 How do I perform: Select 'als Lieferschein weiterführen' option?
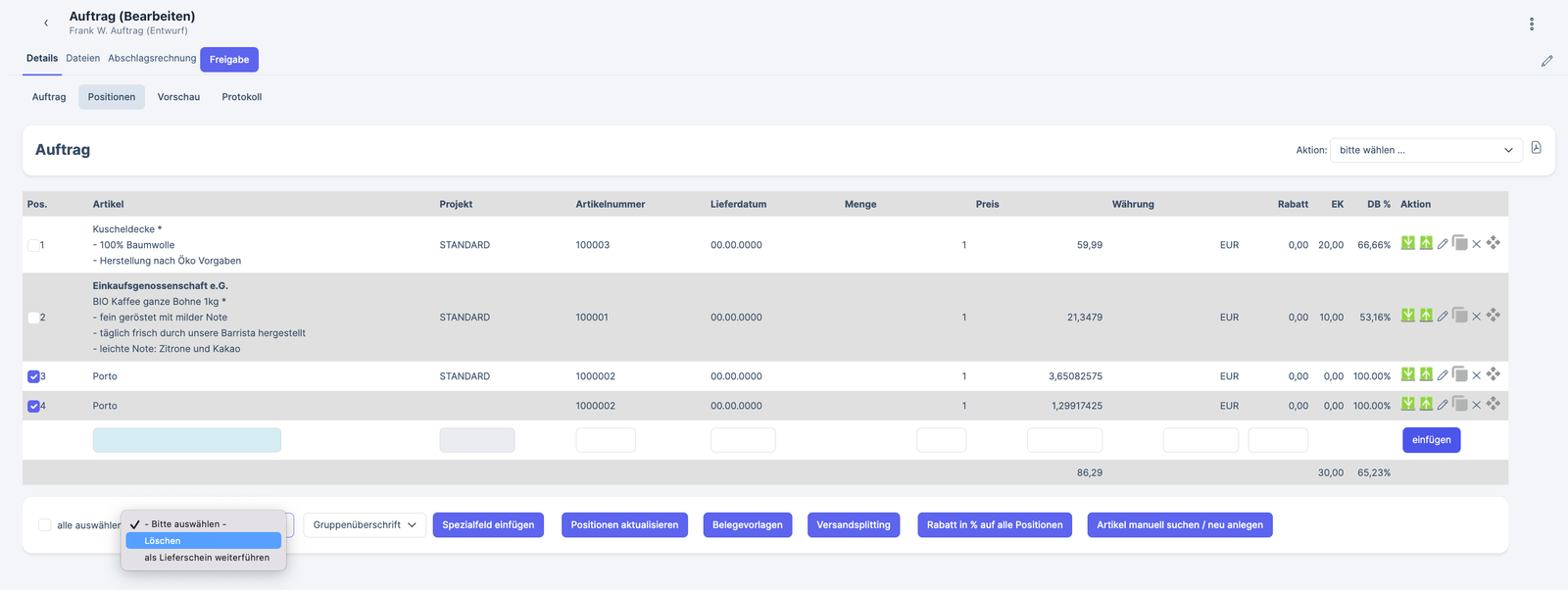click(206, 558)
